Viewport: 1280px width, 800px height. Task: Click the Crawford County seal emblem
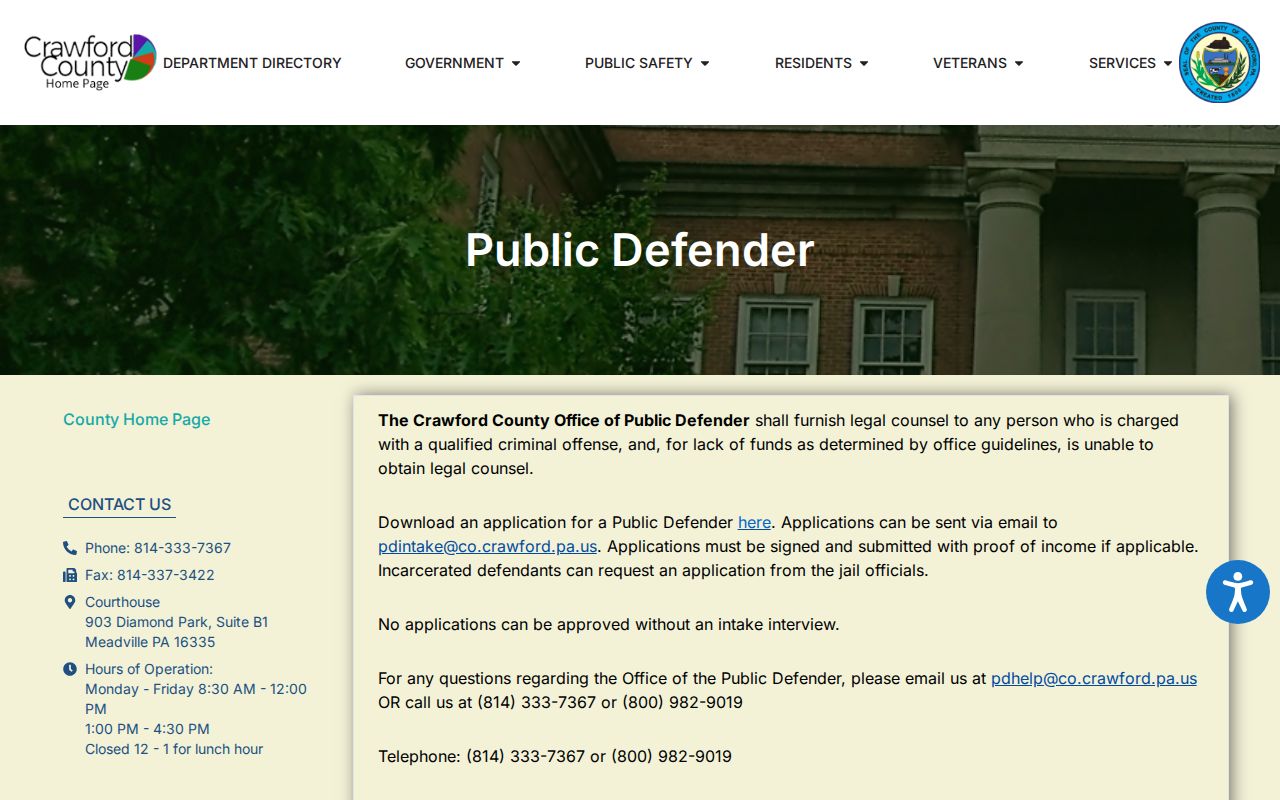pyautogui.click(x=1219, y=62)
